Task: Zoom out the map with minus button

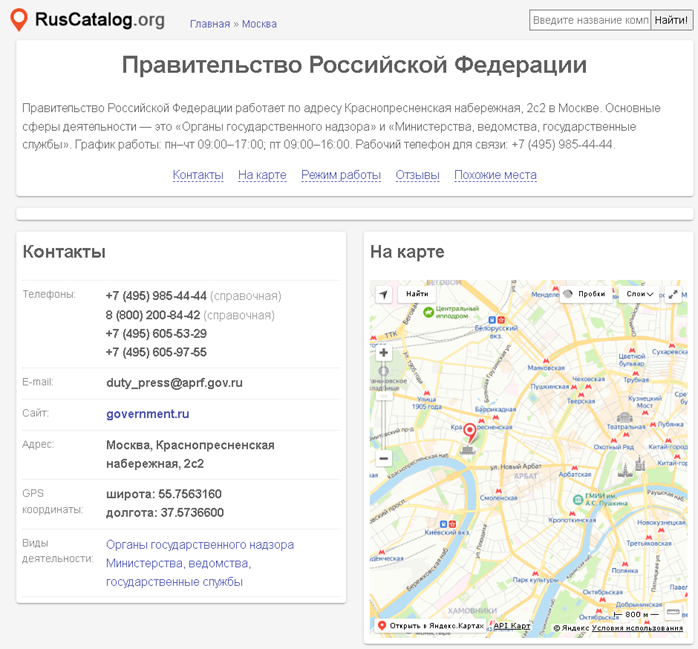Action: (384, 458)
